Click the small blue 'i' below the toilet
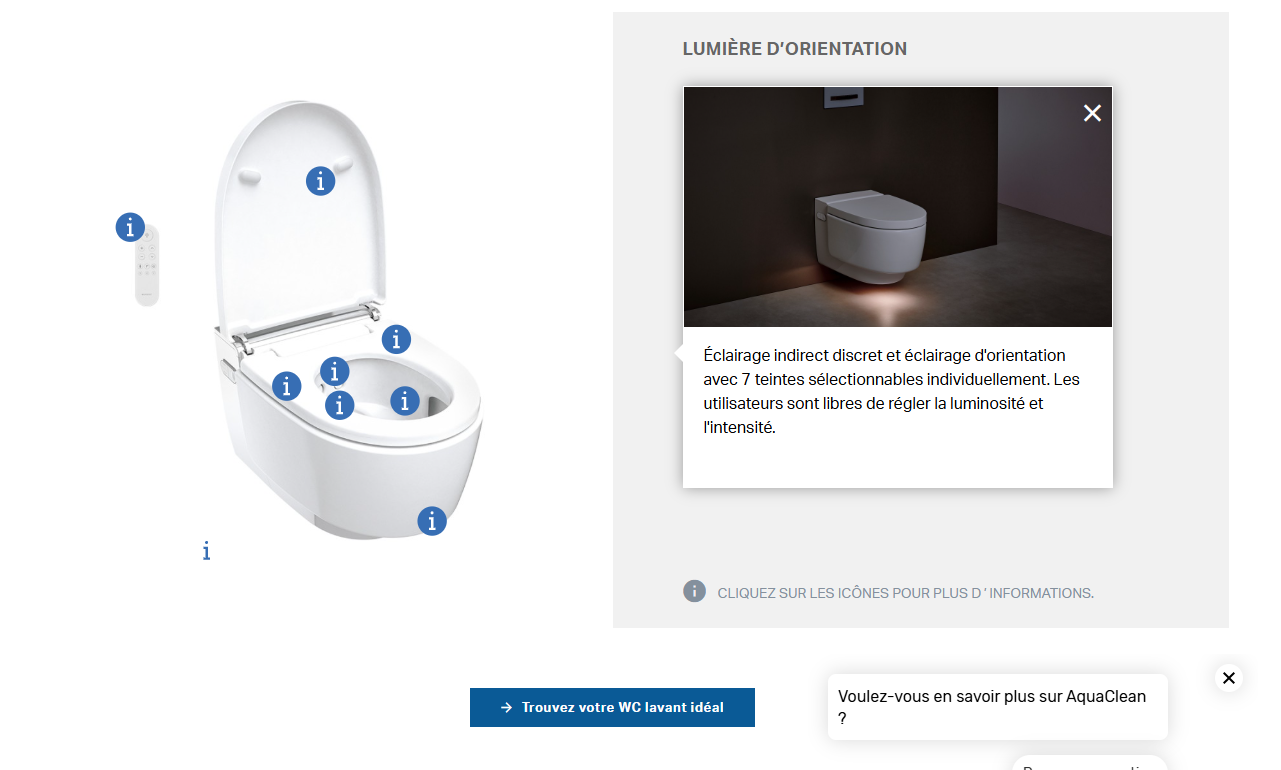 tap(206, 551)
